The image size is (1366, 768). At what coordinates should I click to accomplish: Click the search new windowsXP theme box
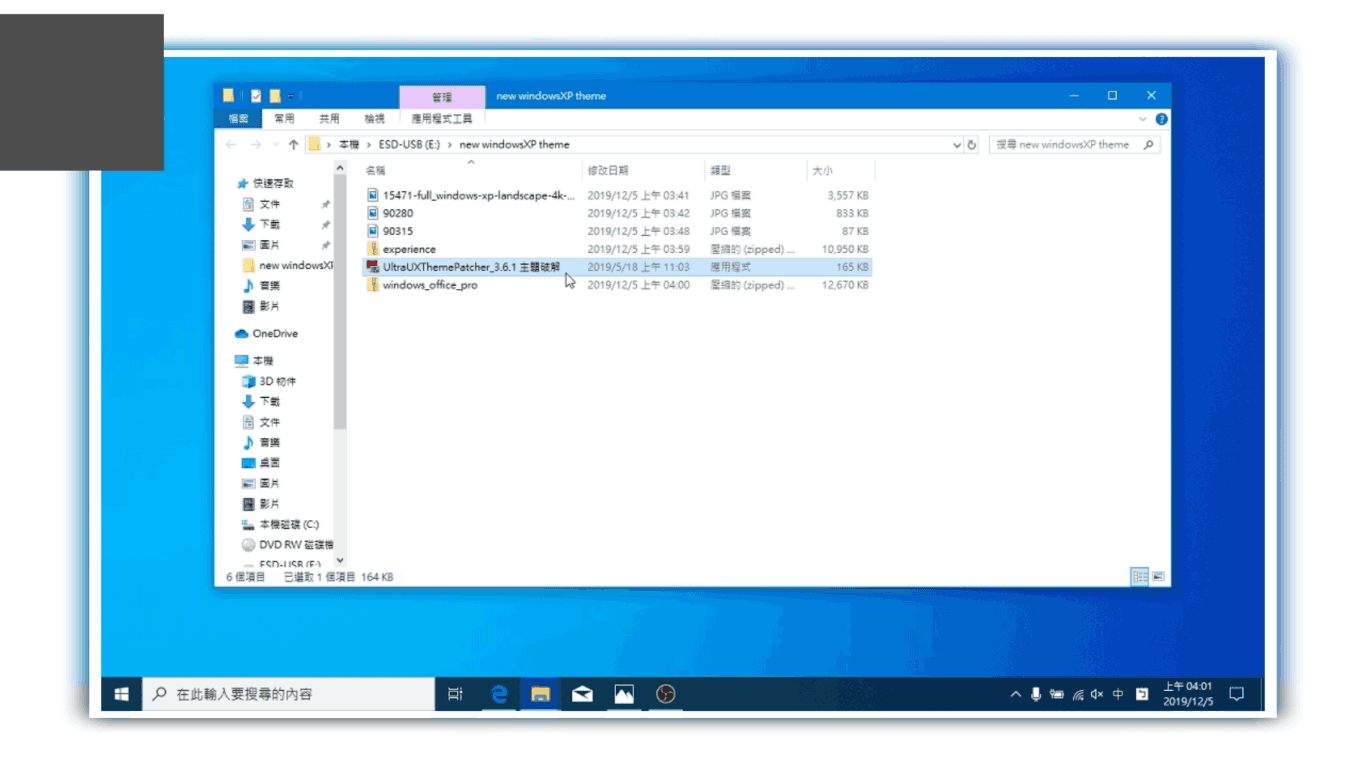(1074, 145)
